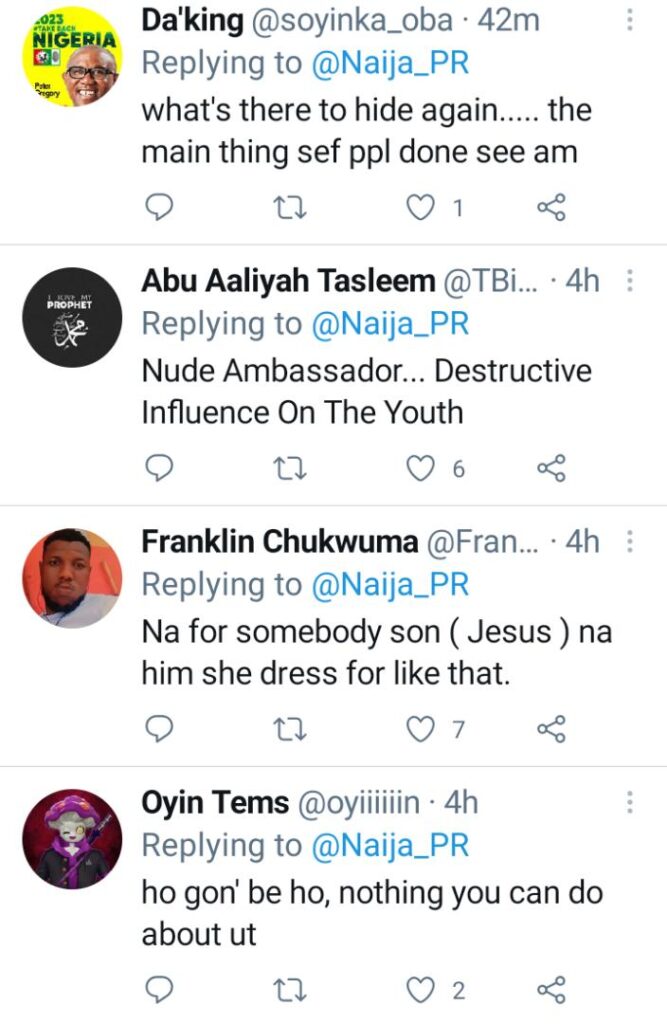
Task: View Oyin Tems' avatar
Action: pos(72,838)
